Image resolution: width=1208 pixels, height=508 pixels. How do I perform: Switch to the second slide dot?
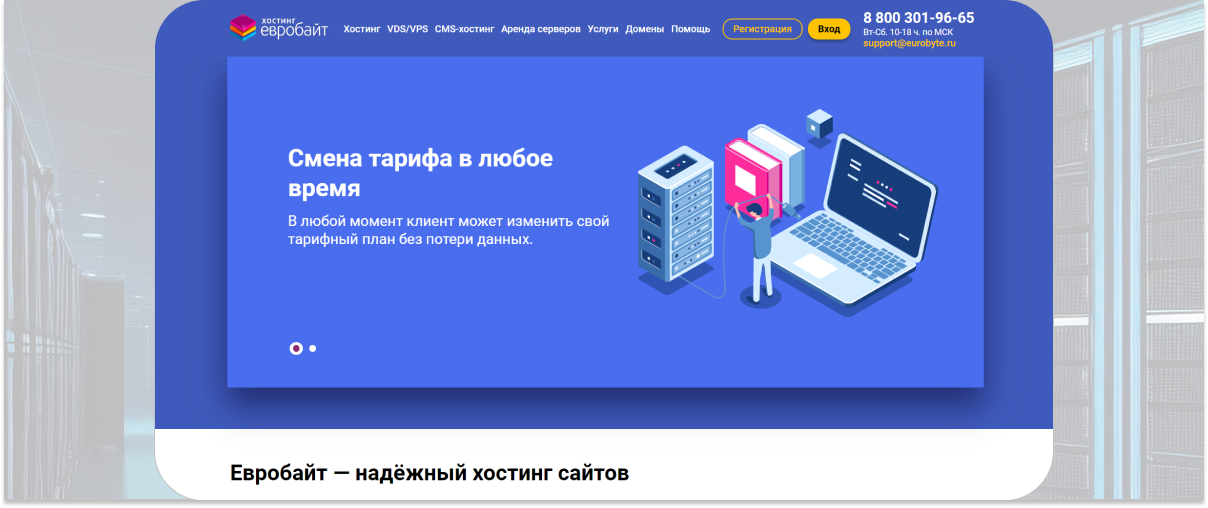pyautogui.click(x=313, y=349)
